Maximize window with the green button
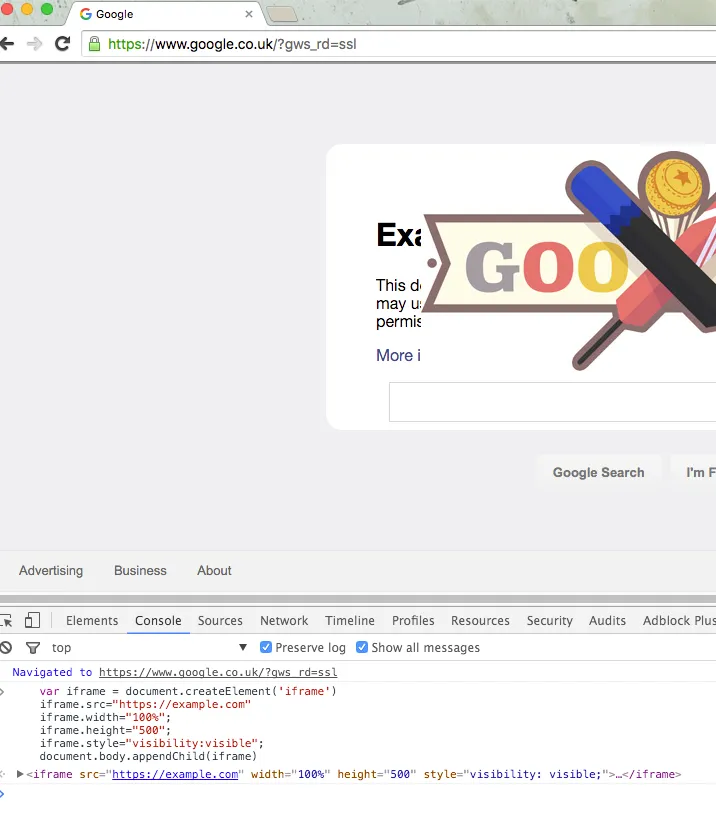 coord(47,9)
